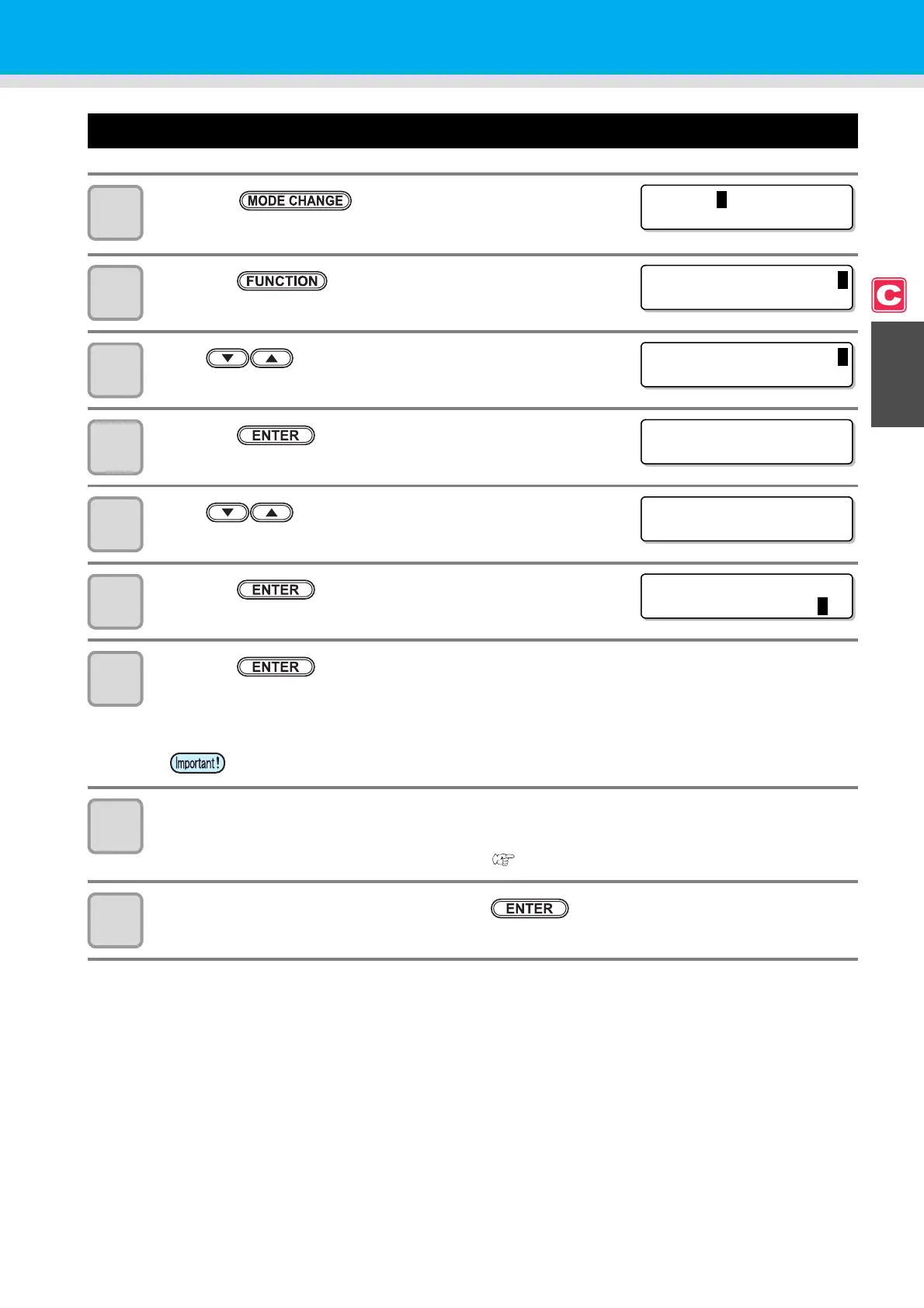Click the up arrow key below FUNCTION
This screenshot has width=924, height=1308.
272,358
